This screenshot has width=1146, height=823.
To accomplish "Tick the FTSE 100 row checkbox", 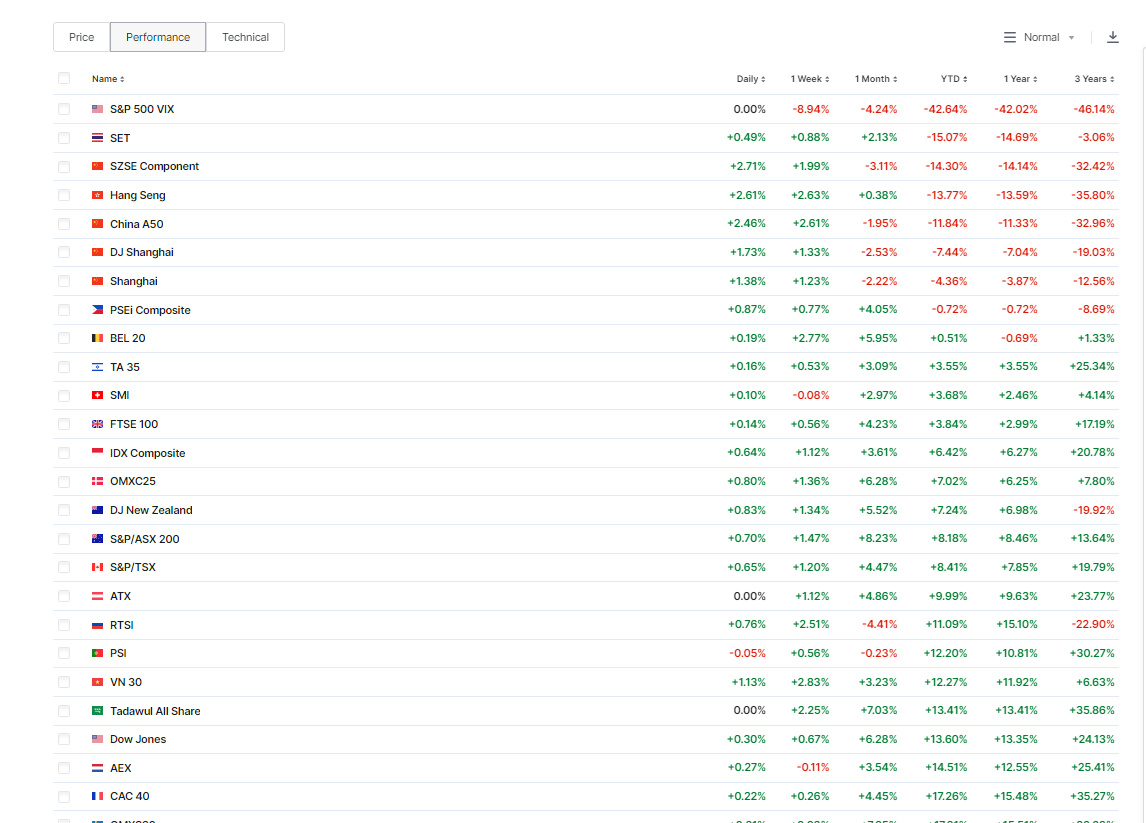I will [64, 424].
